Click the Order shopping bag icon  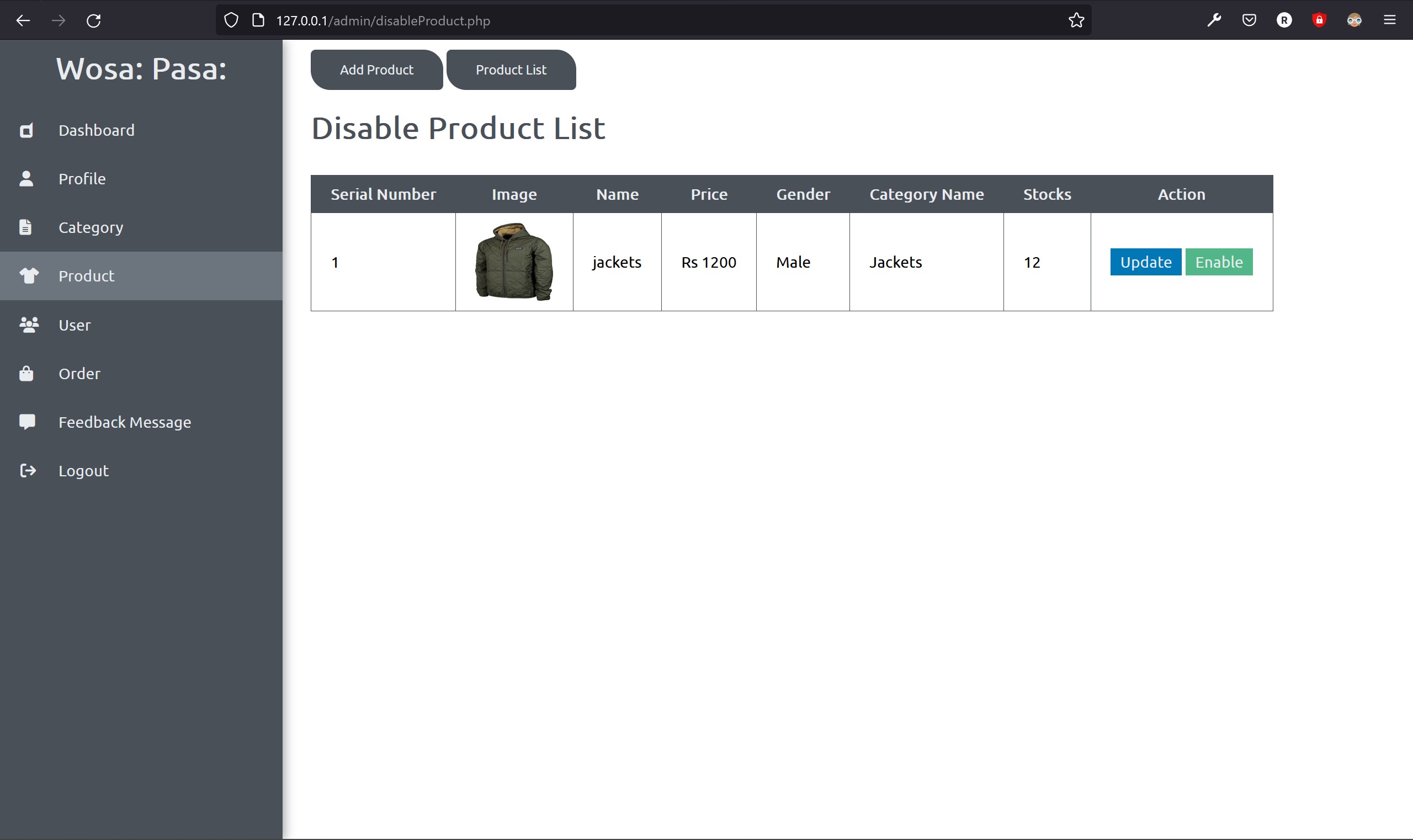pyautogui.click(x=26, y=374)
